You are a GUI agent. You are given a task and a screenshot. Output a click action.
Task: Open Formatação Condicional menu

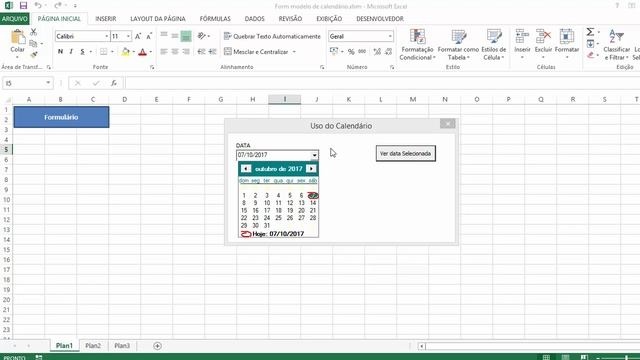[x=417, y=44]
